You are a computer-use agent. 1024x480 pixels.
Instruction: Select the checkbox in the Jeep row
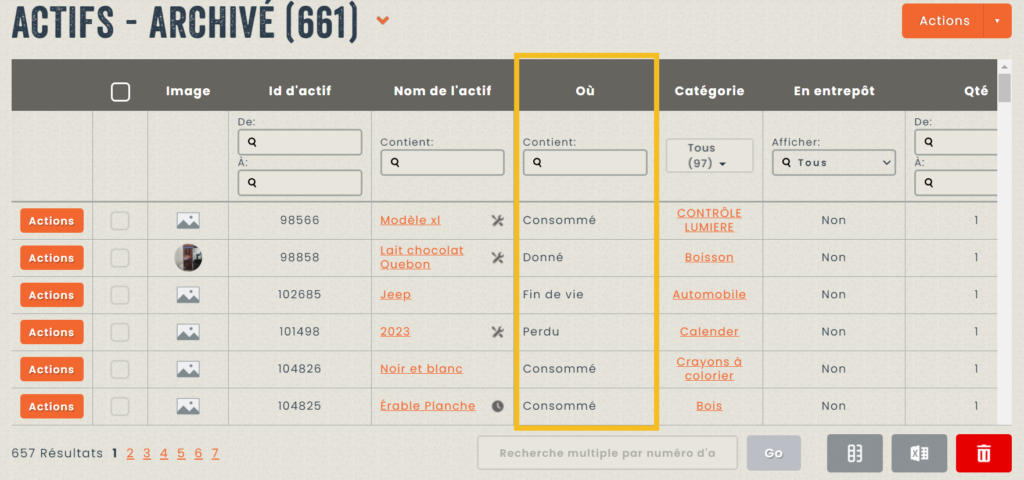click(120, 295)
